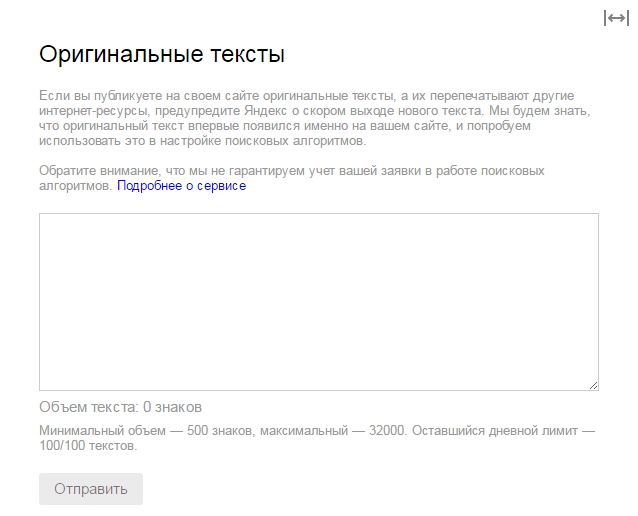The height and width of the screenshot is (516, 638).
Task: Click the '100/100 текстов' daily limit text
Action: click(88, 446)
